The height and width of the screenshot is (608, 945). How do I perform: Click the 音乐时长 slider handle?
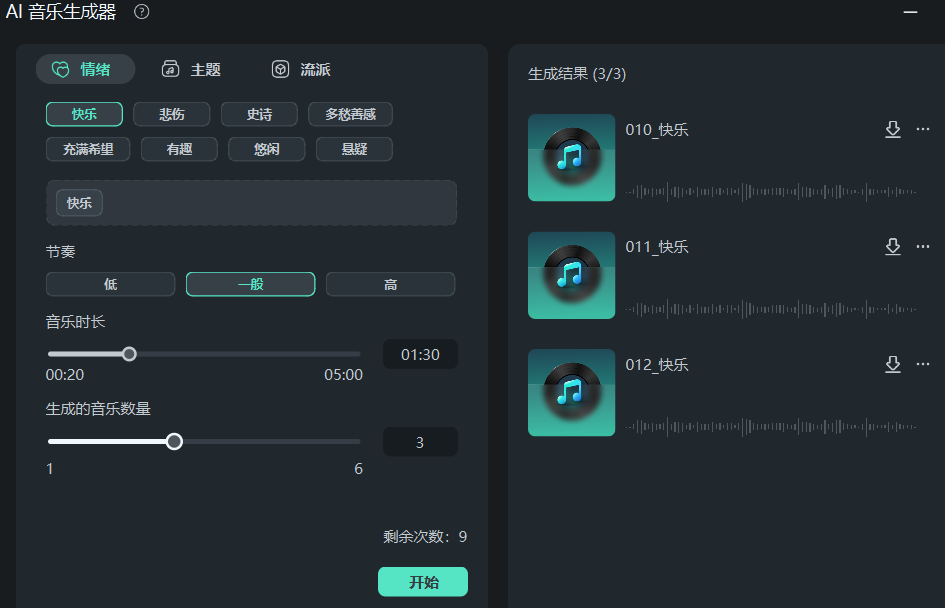(128, 354)
